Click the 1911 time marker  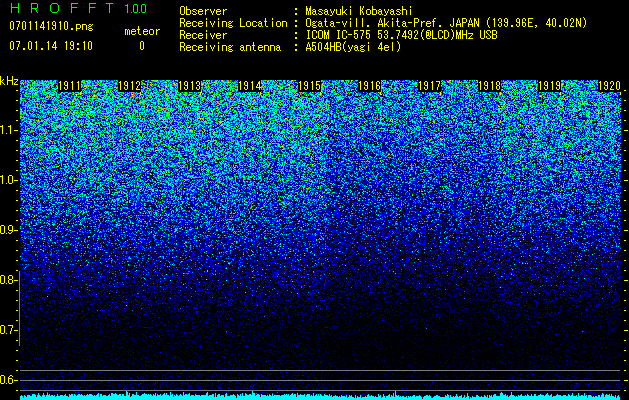(x=70, y=86)
